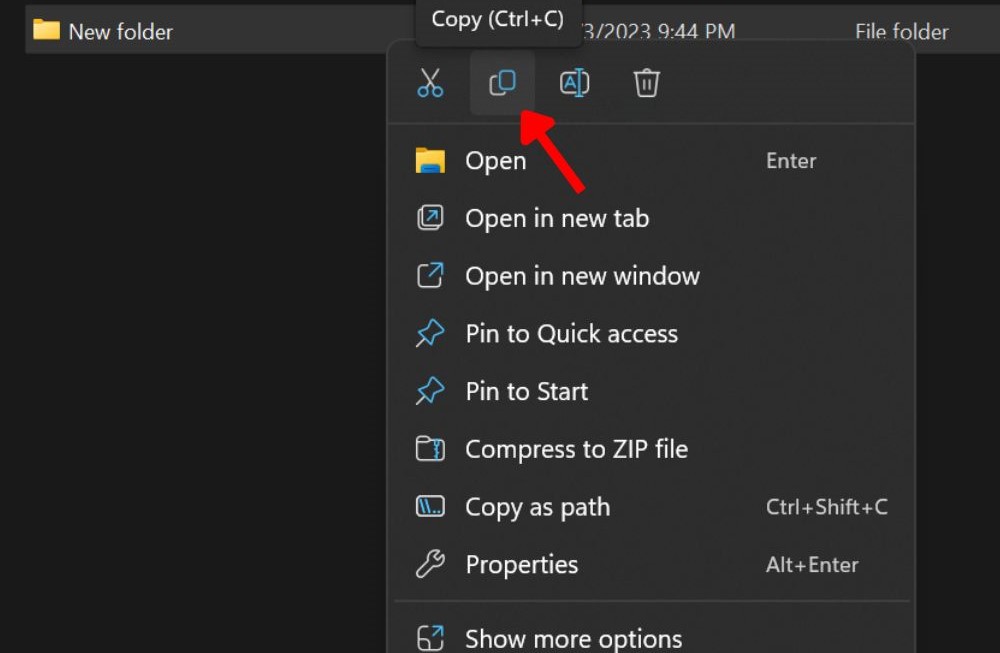Click the folder icon beside Open
The image size is (1000, 653).
429,160
